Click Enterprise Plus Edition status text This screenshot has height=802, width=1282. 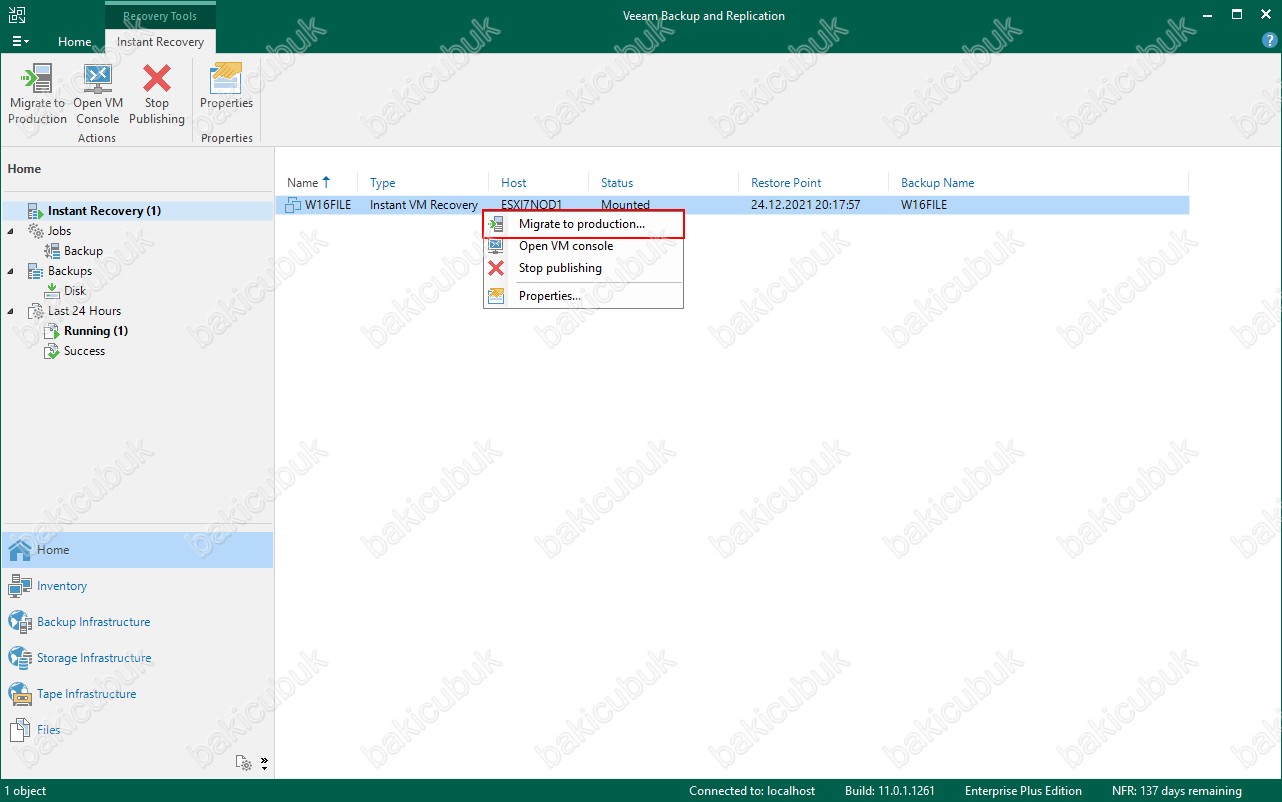1023,791
